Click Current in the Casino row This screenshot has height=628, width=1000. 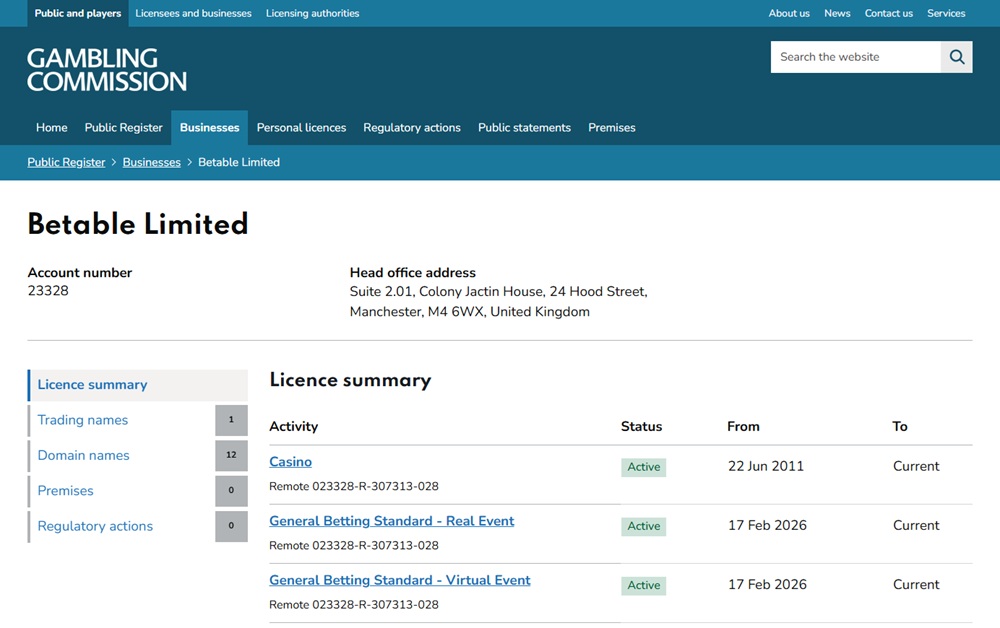click(x=916, y=466)
